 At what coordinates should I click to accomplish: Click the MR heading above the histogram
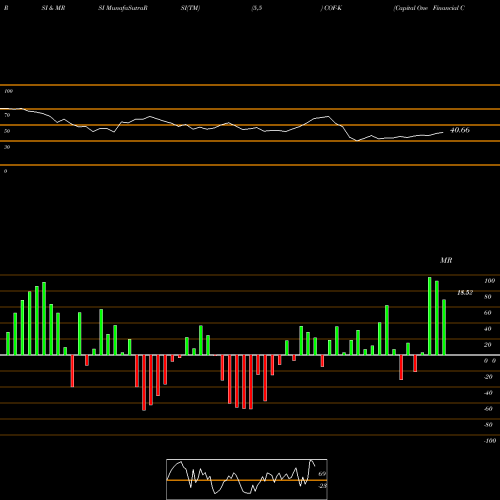tap(446, 260)
